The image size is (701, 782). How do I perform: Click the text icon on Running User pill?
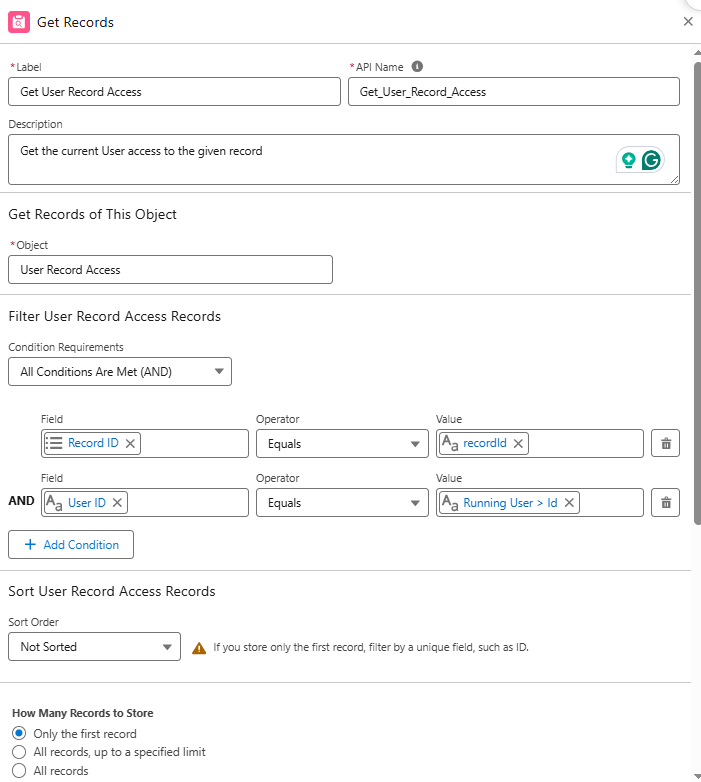pos(450,503)
